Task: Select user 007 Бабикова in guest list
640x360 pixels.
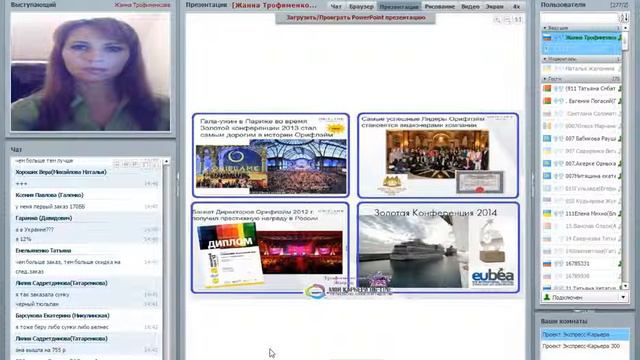Action: (582, 138)
